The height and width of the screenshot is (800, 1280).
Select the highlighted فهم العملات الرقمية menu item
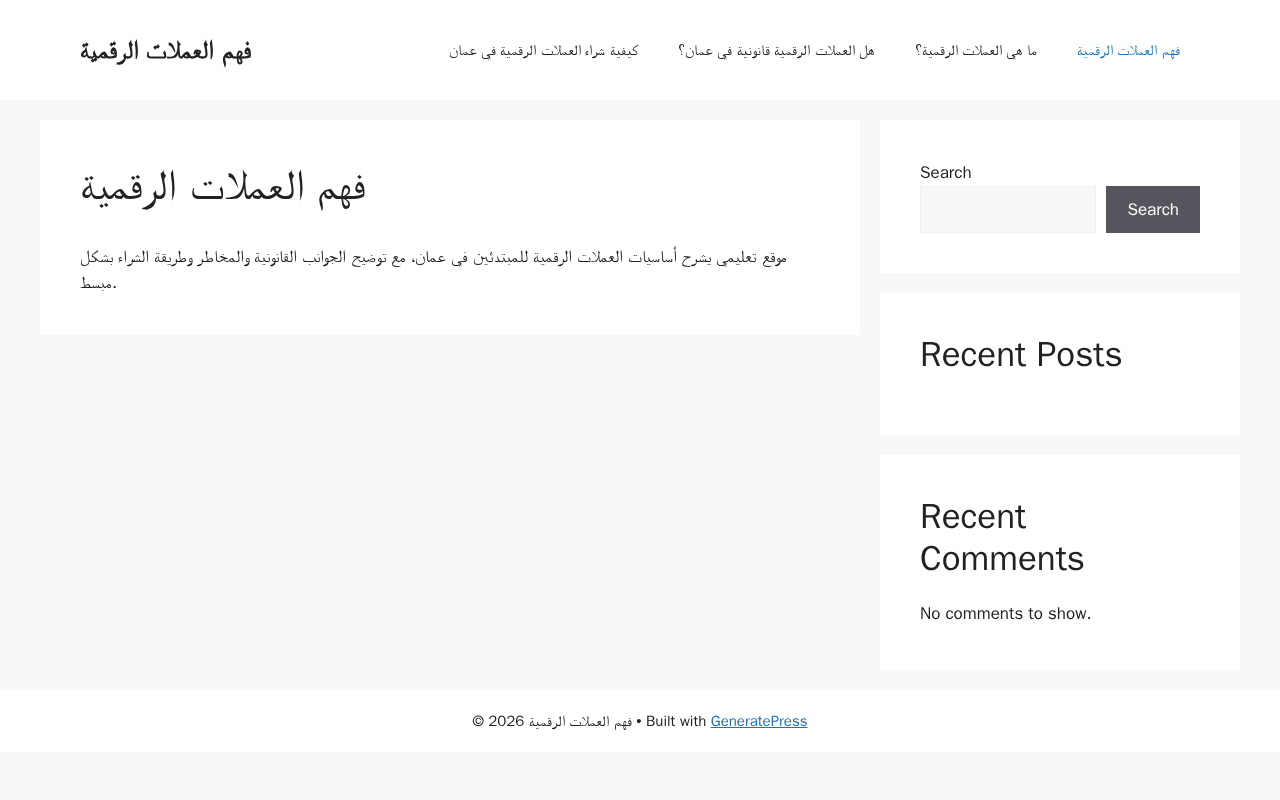(1128, 51)
